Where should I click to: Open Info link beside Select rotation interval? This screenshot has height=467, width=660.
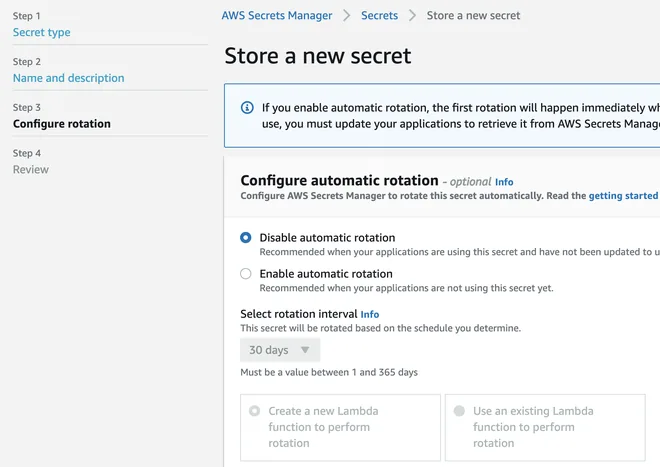pyautogui.click(x=370, y=315)
